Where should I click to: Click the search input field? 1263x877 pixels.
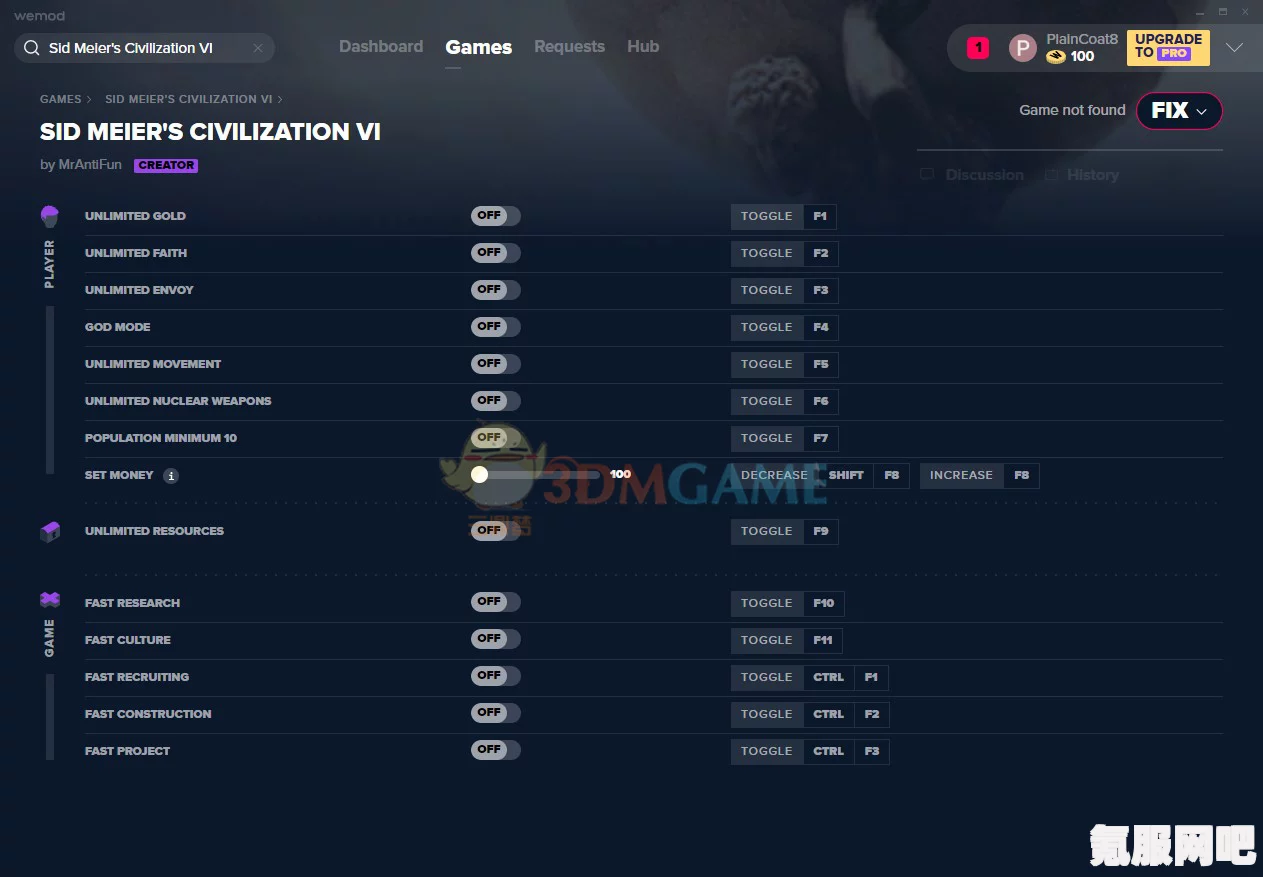coord(144,48)
